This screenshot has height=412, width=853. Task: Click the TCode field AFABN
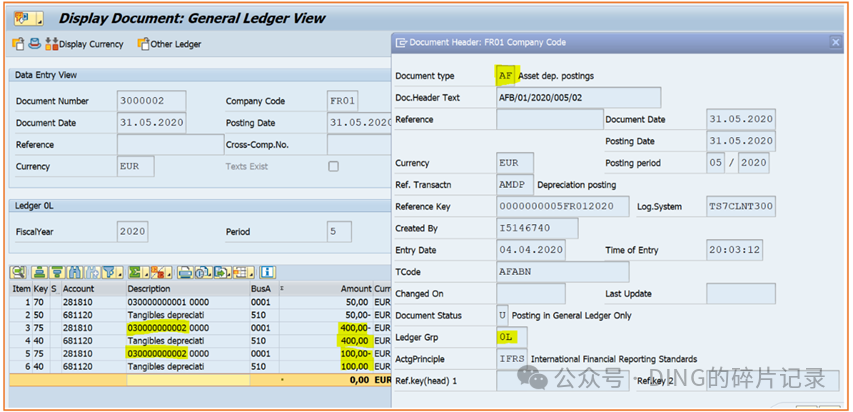563,272
